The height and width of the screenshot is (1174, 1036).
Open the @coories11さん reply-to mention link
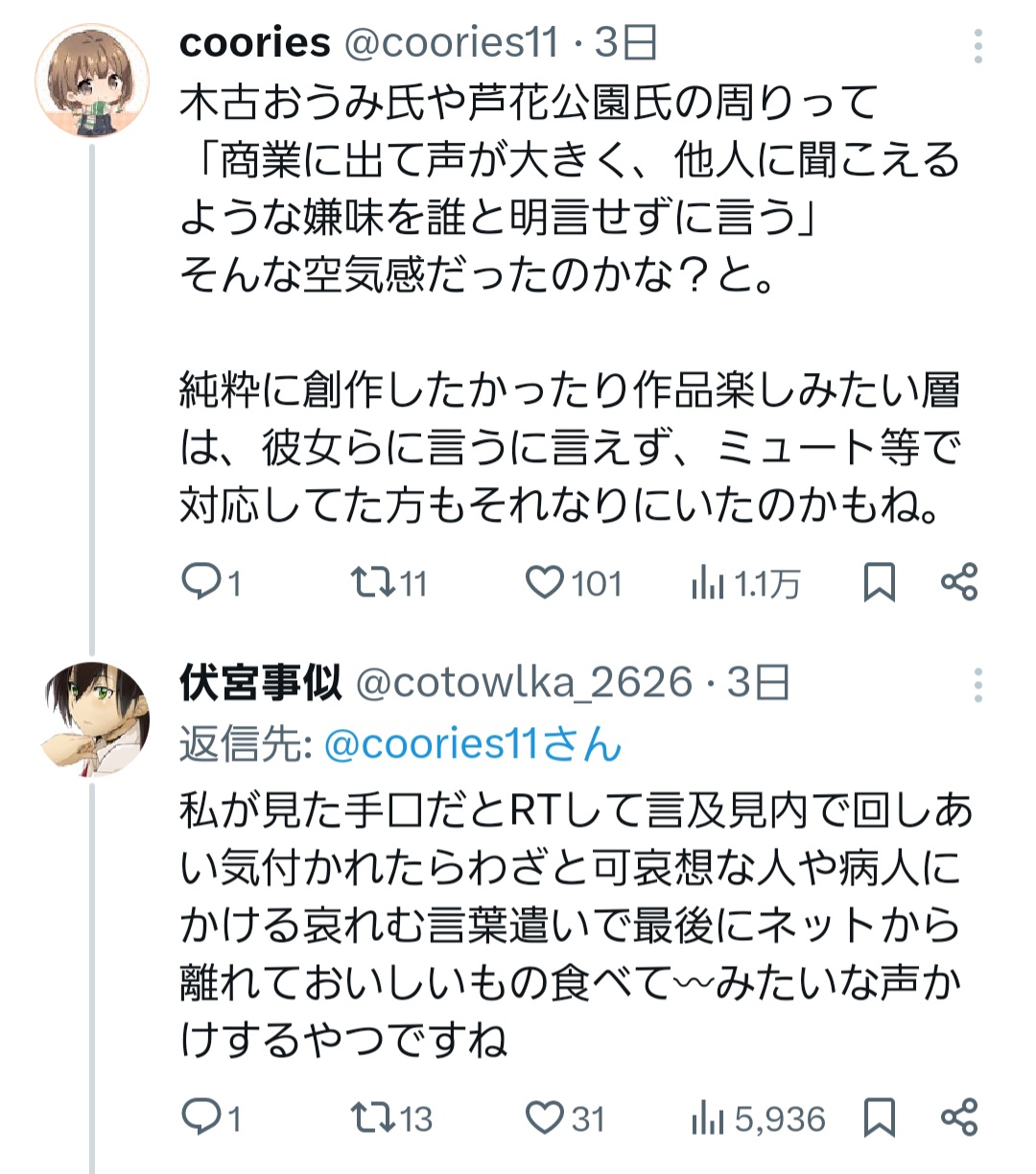tap(473, 745)
